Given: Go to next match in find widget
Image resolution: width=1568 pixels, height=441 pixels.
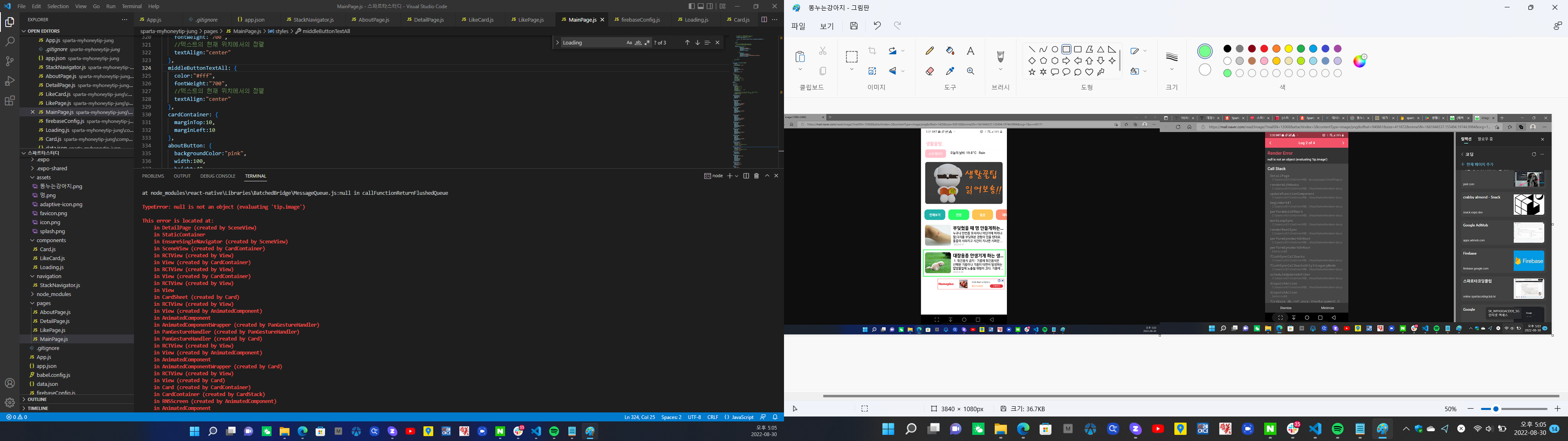Looking at the screenshot, I should tap(697, 42).
